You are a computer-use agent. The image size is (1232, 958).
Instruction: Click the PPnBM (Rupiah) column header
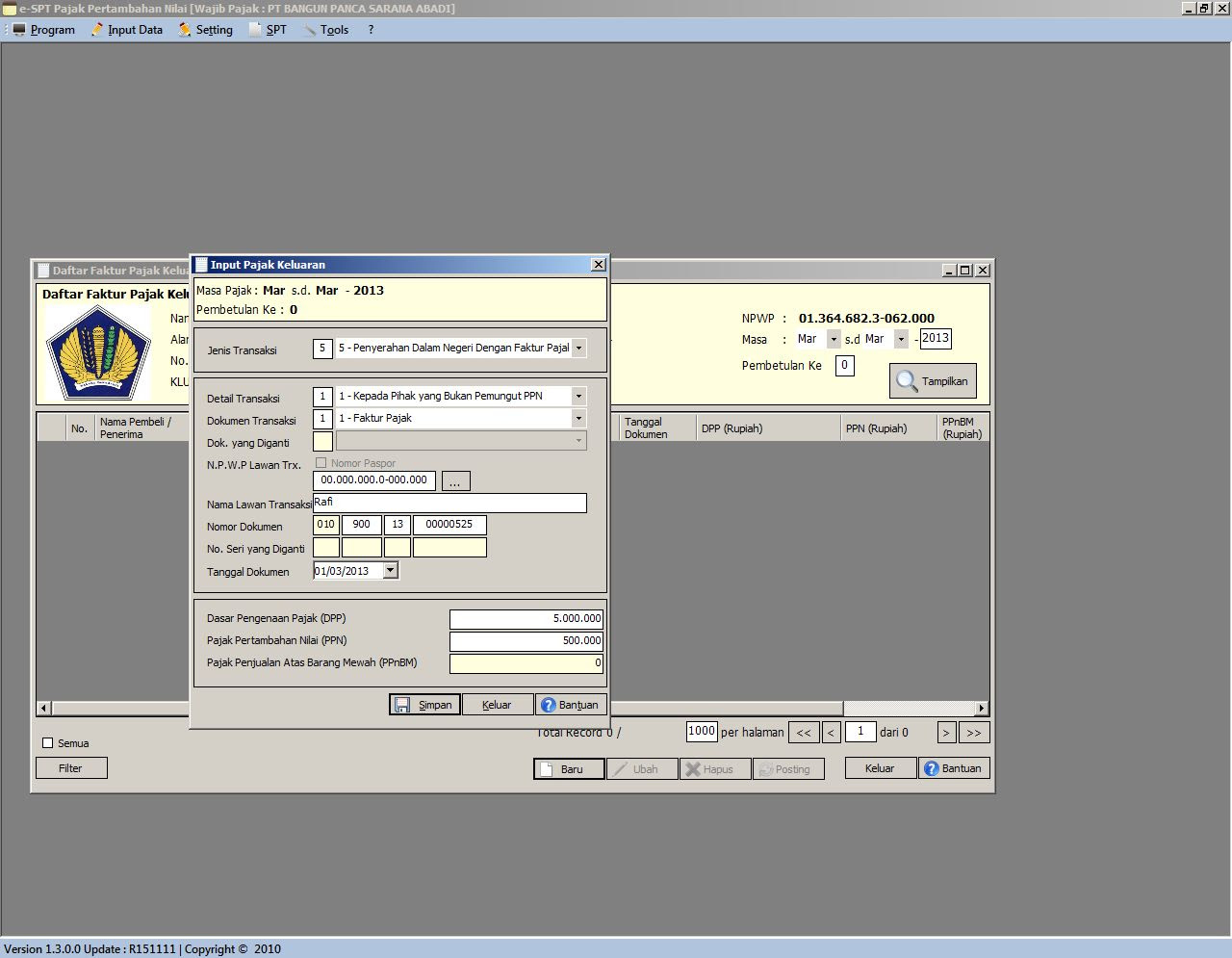pos(962,428)
